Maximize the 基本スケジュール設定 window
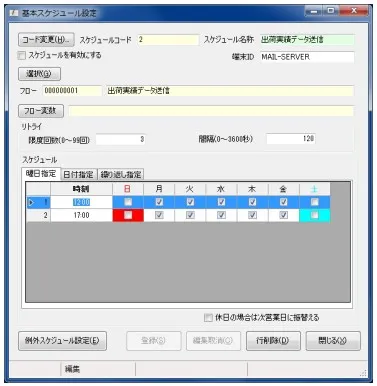This screenshot has height=386, width=377. pyautogui.click(x=331, y=12)
